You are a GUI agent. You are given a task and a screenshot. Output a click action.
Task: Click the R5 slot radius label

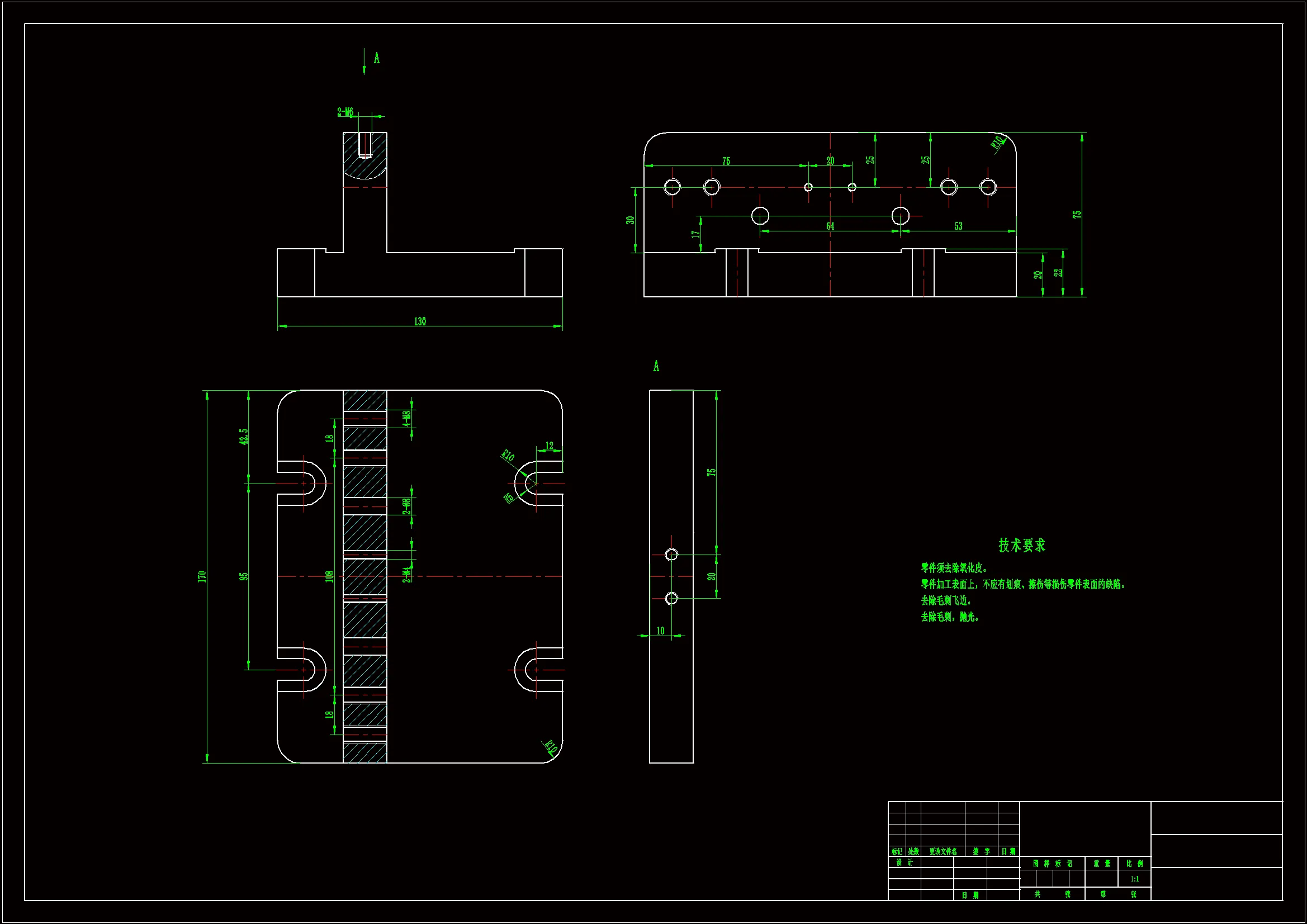[x=508, y=497]
